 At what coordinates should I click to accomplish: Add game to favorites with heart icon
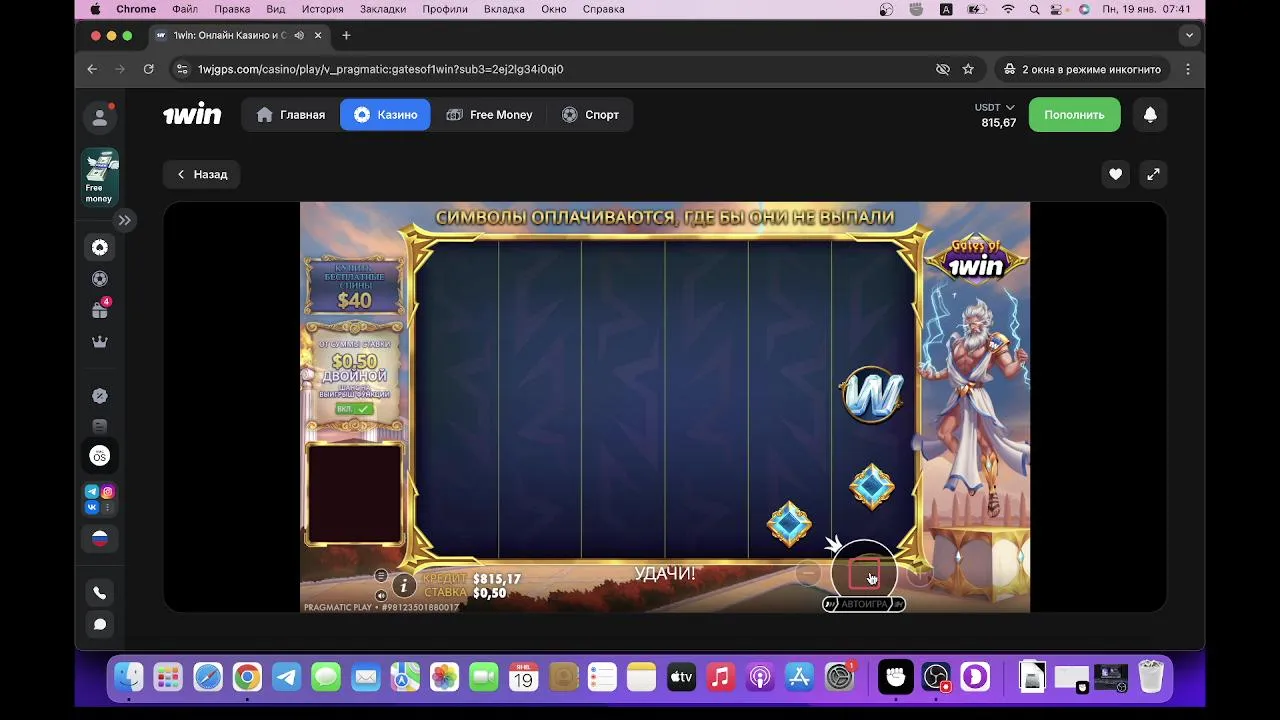point(1115,174)
